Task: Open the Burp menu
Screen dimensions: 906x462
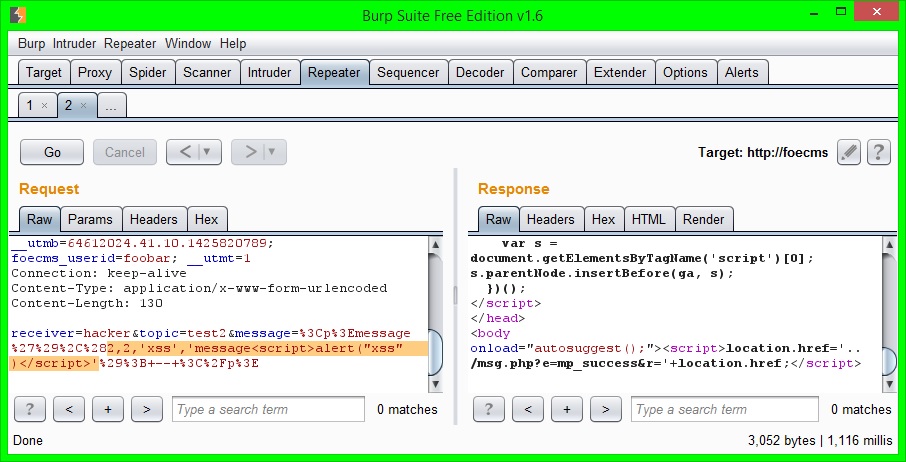Action: point(31,44)
